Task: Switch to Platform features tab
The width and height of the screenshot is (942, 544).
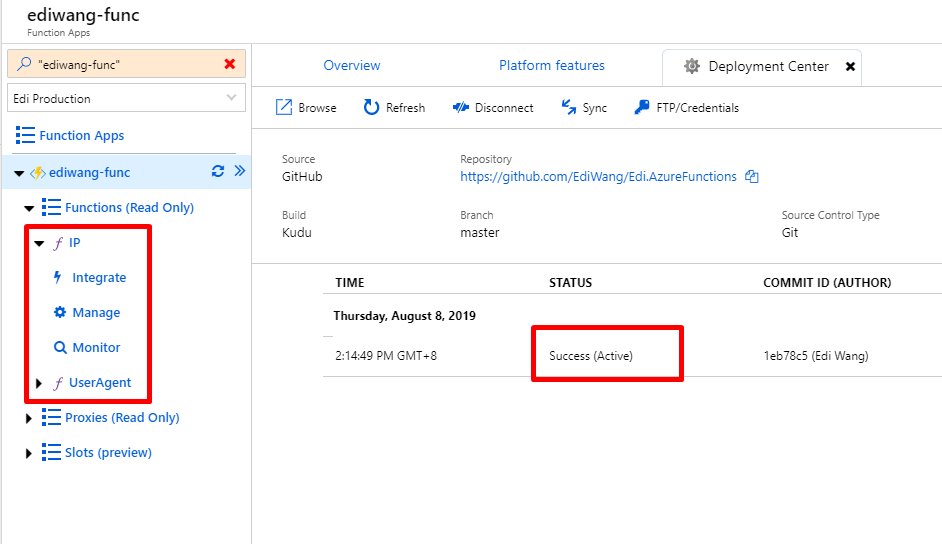Action: tap(552, 65)
